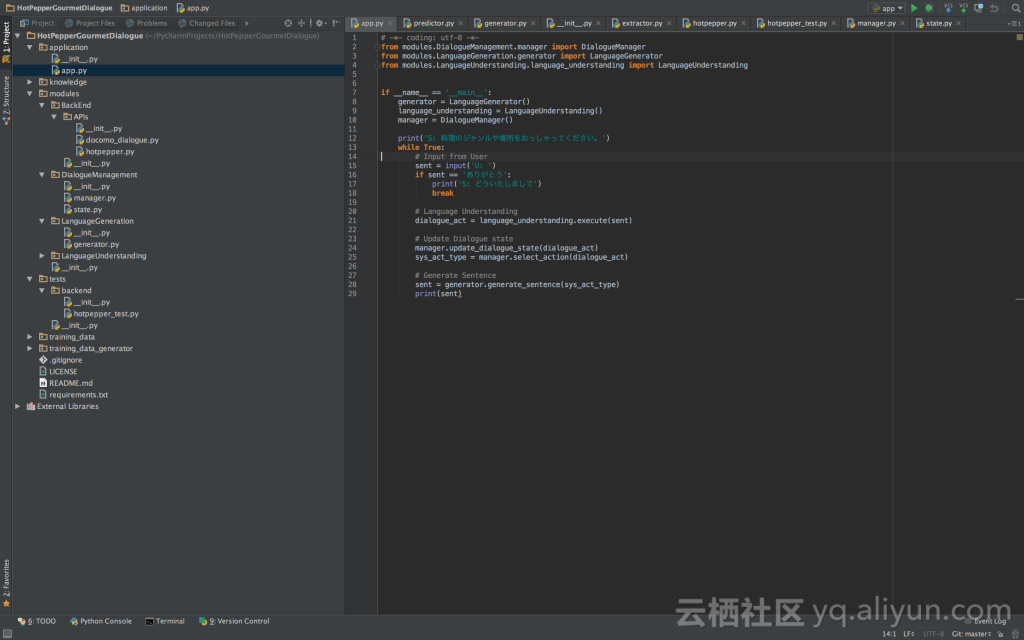Open the Structure side panel
Screen dimensions: 1024x640
[x=6, y=100]
